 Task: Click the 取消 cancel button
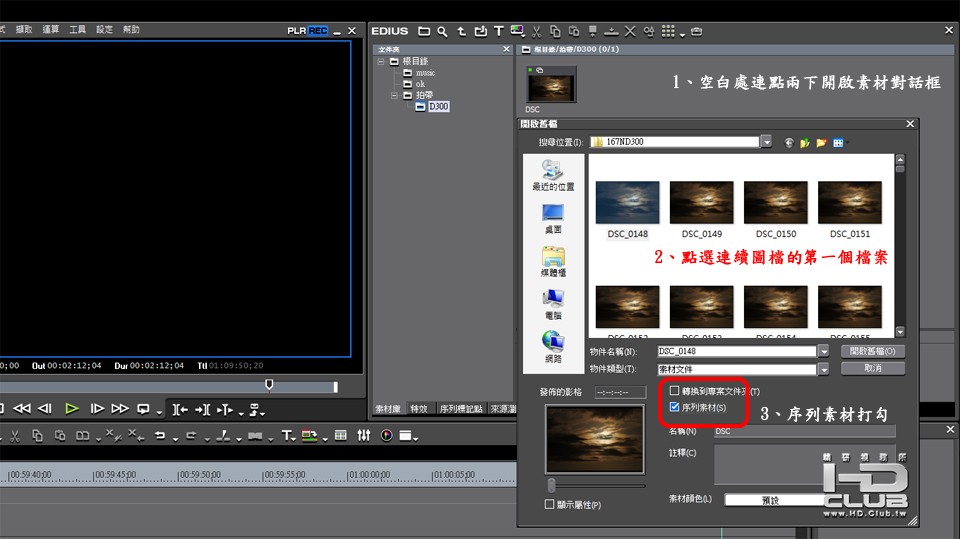873,368
